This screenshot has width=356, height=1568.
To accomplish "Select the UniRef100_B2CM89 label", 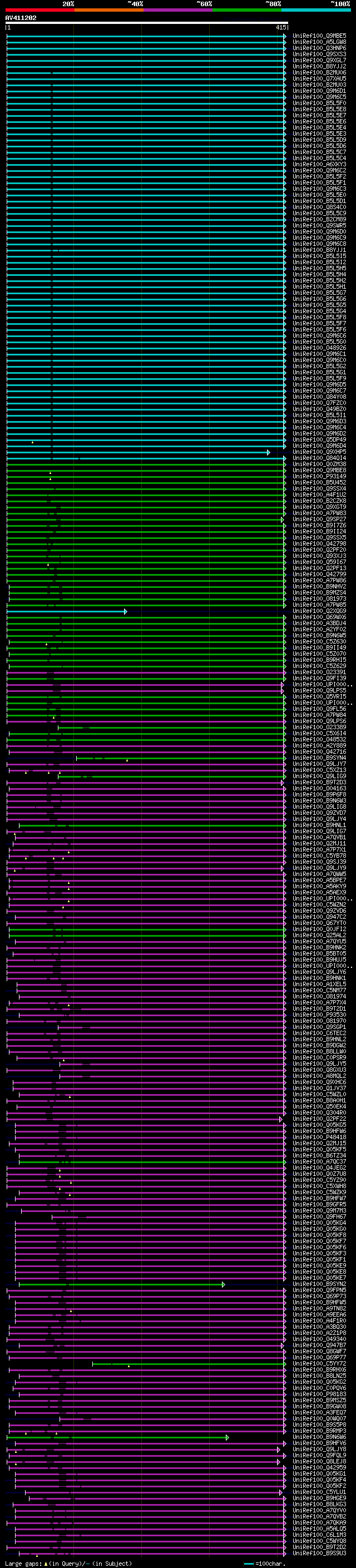I will [319, 219].
